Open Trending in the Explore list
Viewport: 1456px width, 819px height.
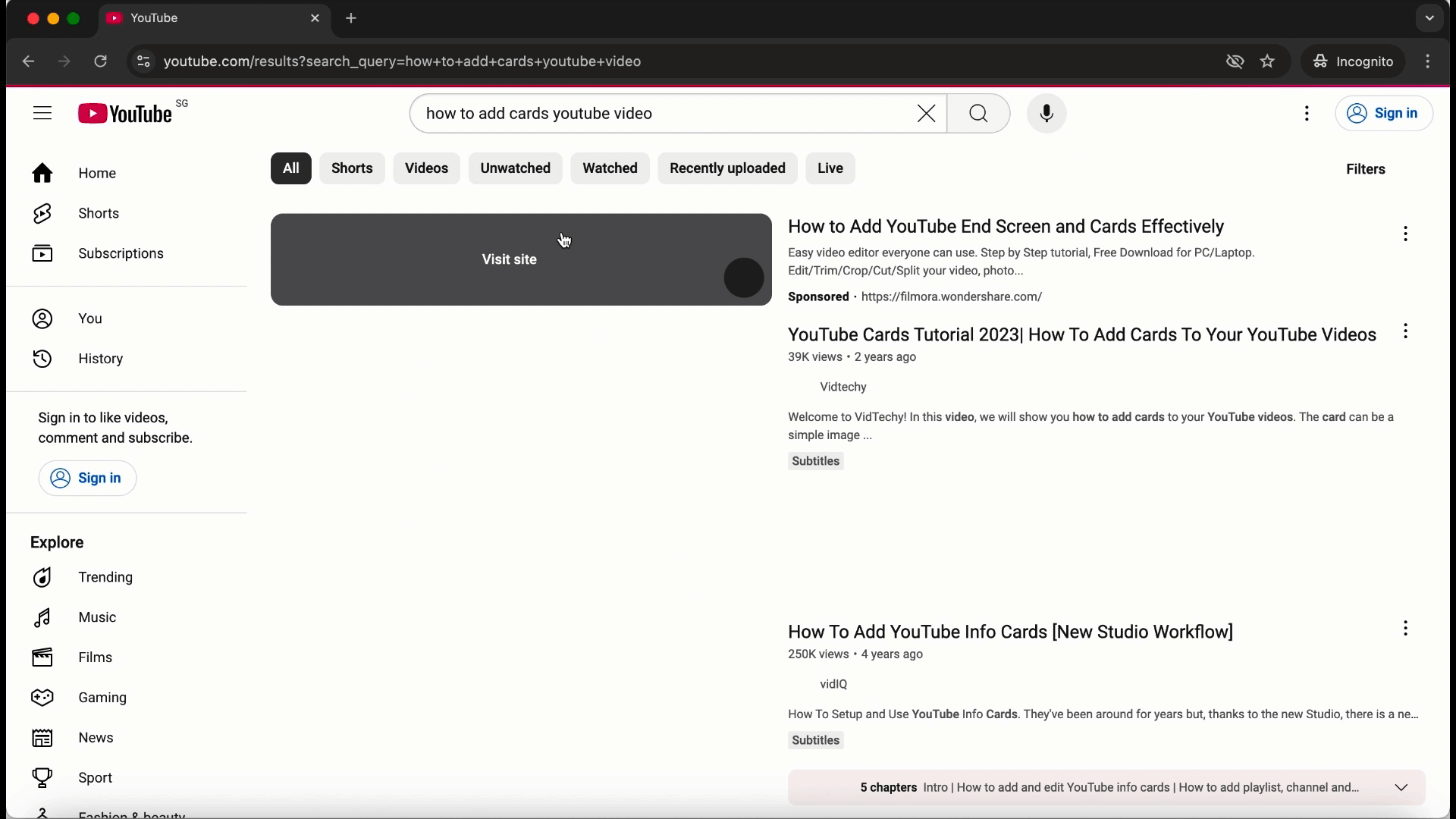pos(105,578)
